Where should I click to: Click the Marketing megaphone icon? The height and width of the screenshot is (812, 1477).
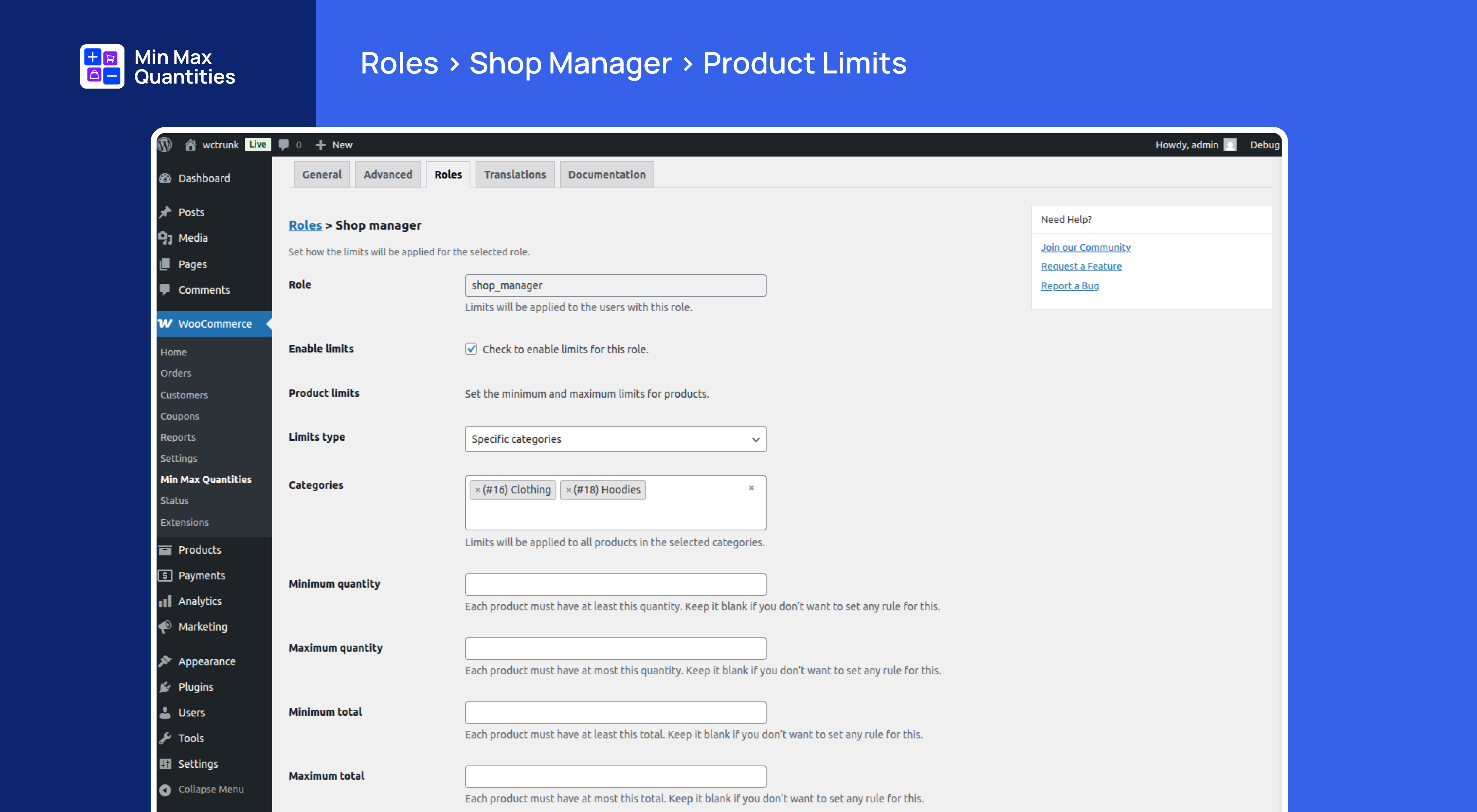point(165,626)
